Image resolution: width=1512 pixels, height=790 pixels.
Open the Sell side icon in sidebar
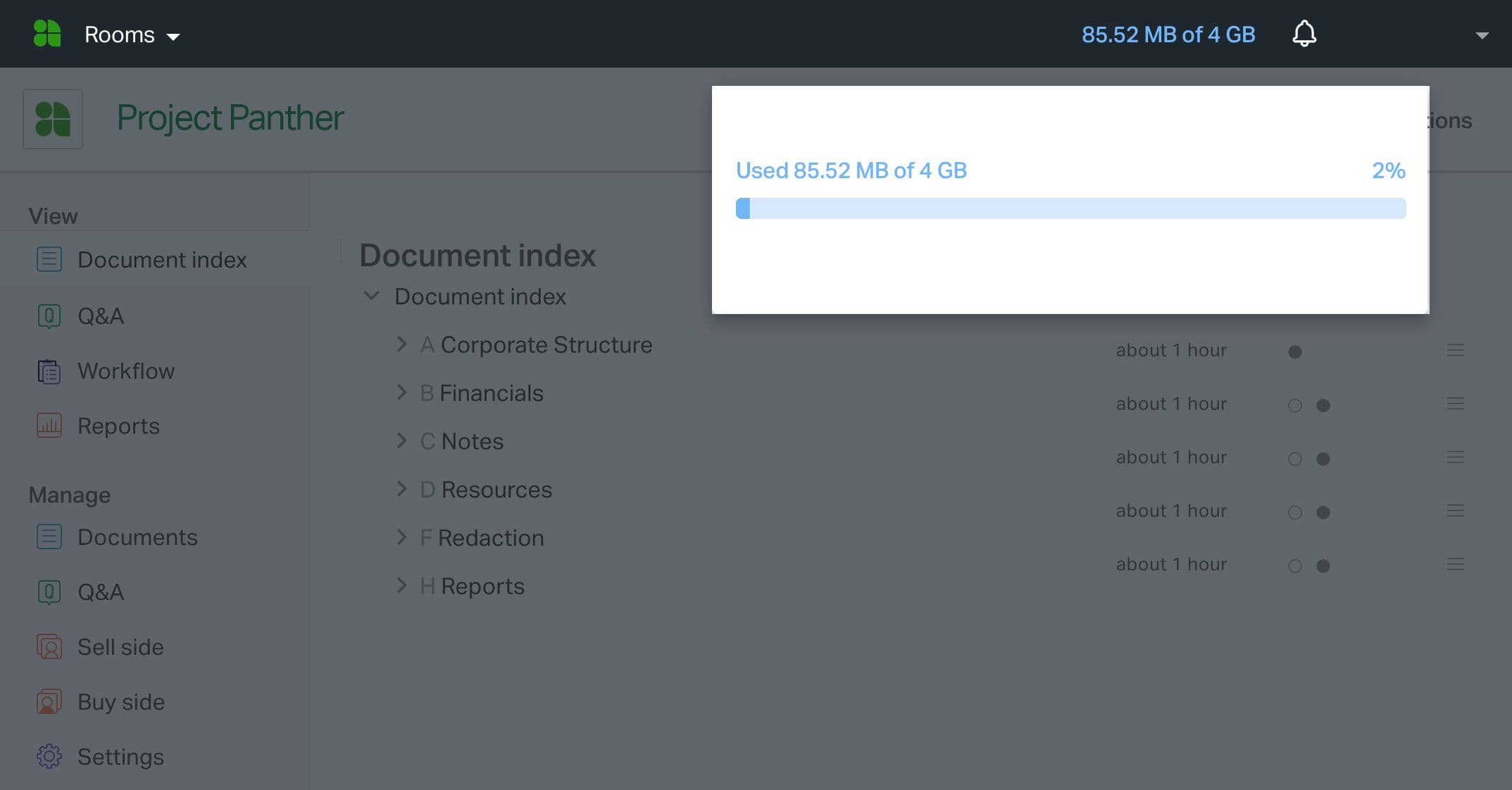coord(49,647)
